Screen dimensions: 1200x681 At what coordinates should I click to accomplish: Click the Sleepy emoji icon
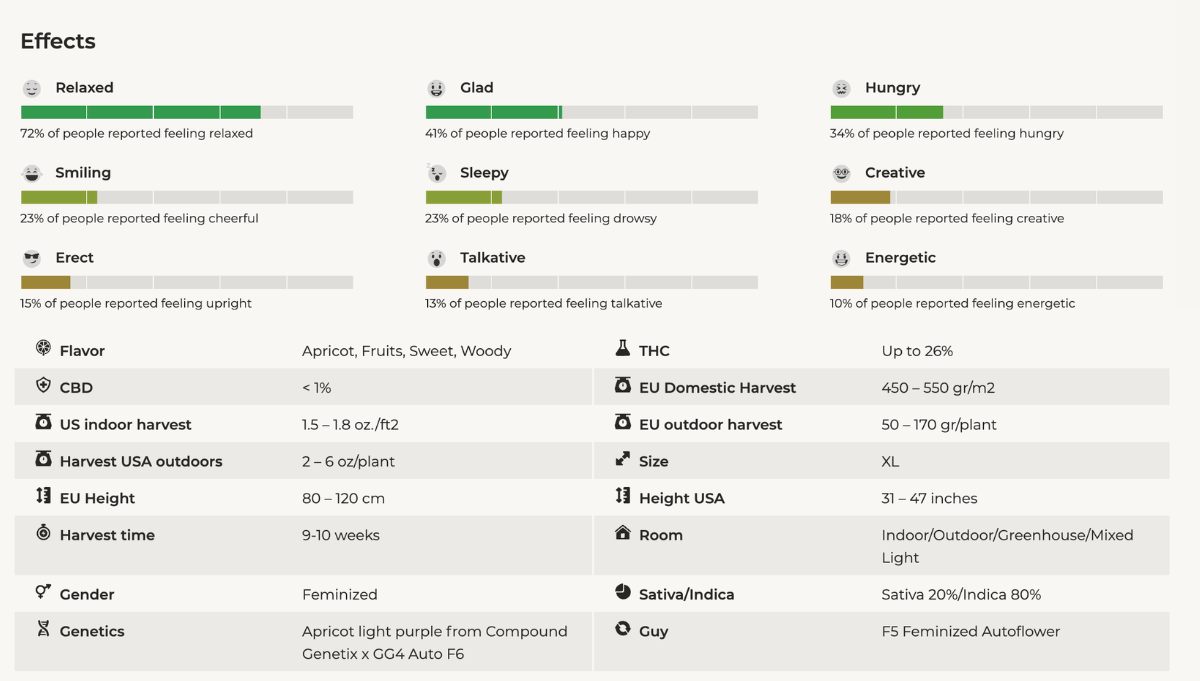[436, 173]
